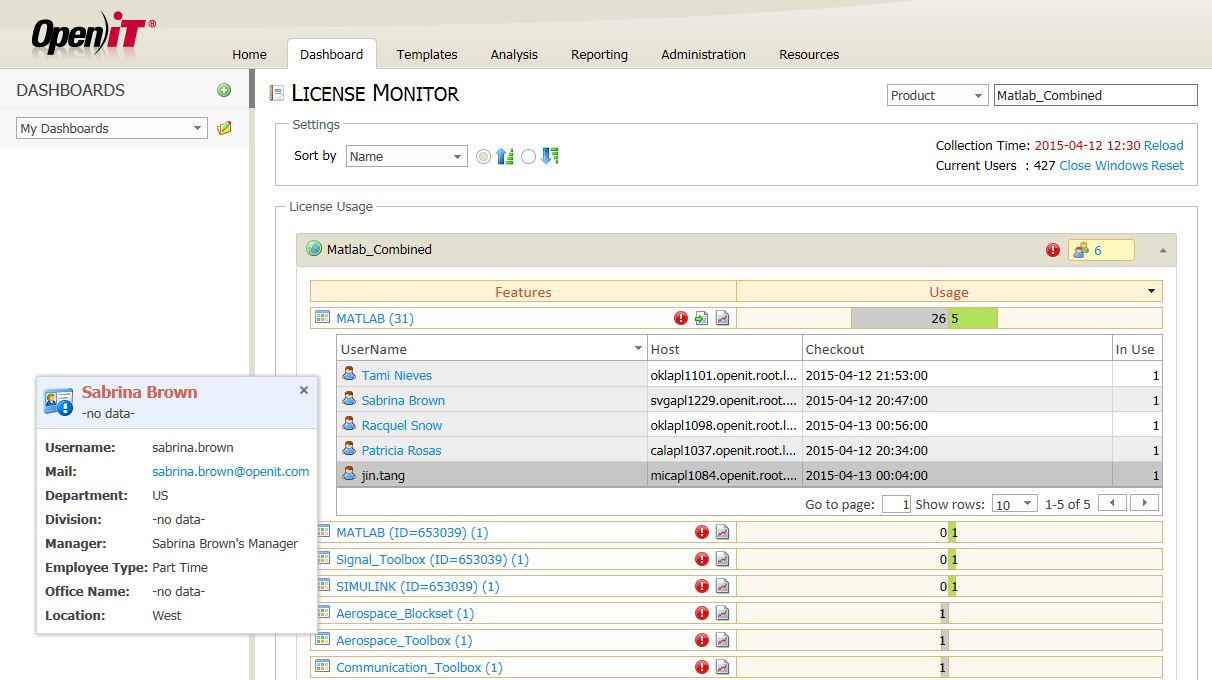Click the Matlab_Combined product search field
The height and width of the screenshot is (680, 1212).
(1095, 95)
